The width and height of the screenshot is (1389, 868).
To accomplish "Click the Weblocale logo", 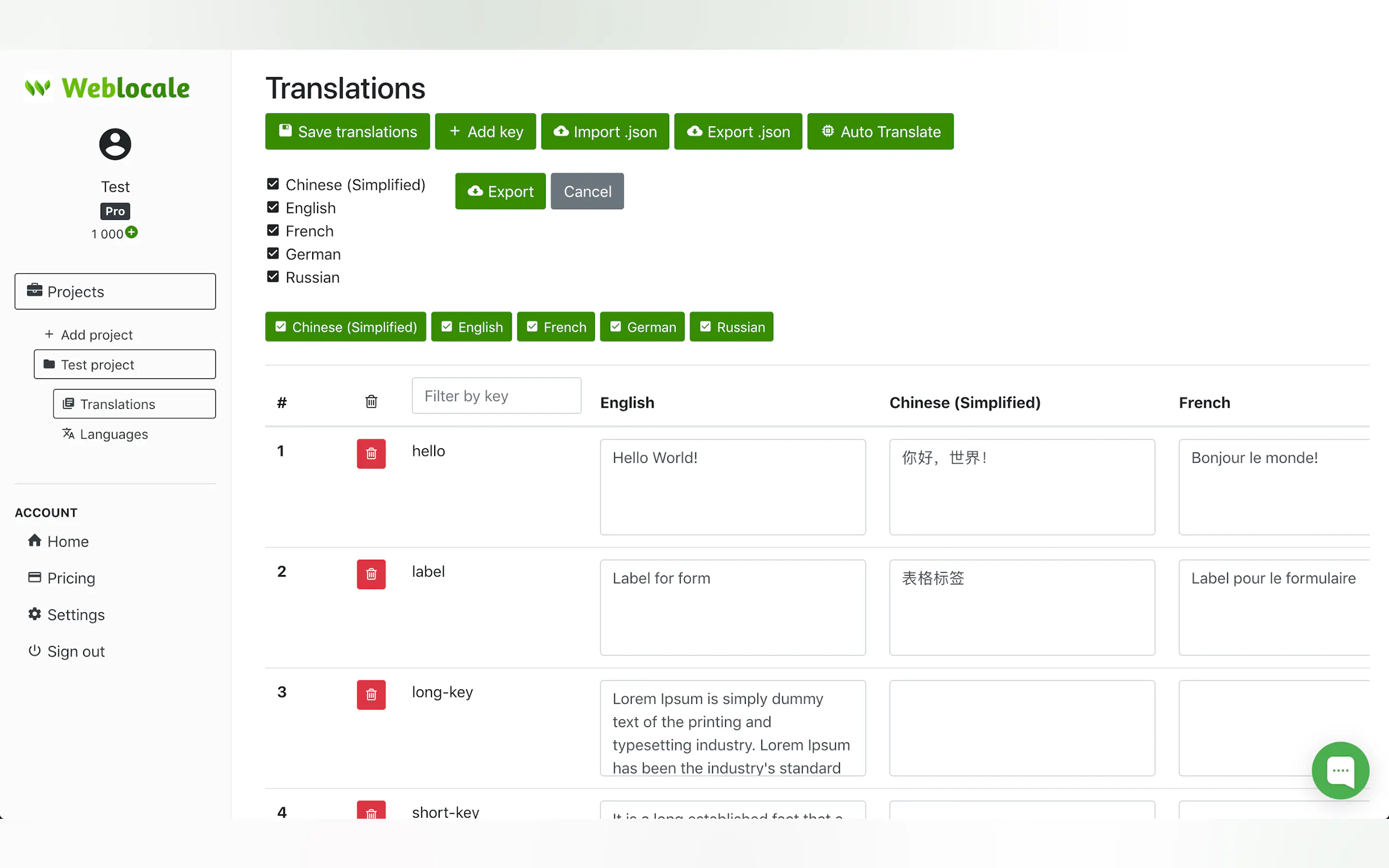I will pyautogui.click(x=107, y=88).
